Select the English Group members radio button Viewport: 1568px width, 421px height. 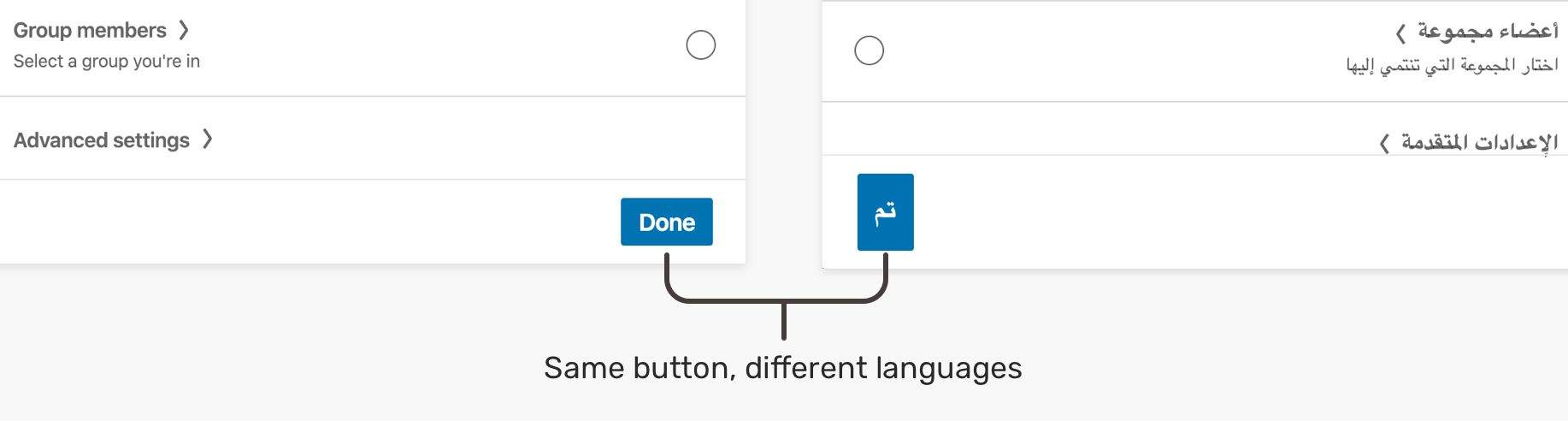click(x=700, y=45)
